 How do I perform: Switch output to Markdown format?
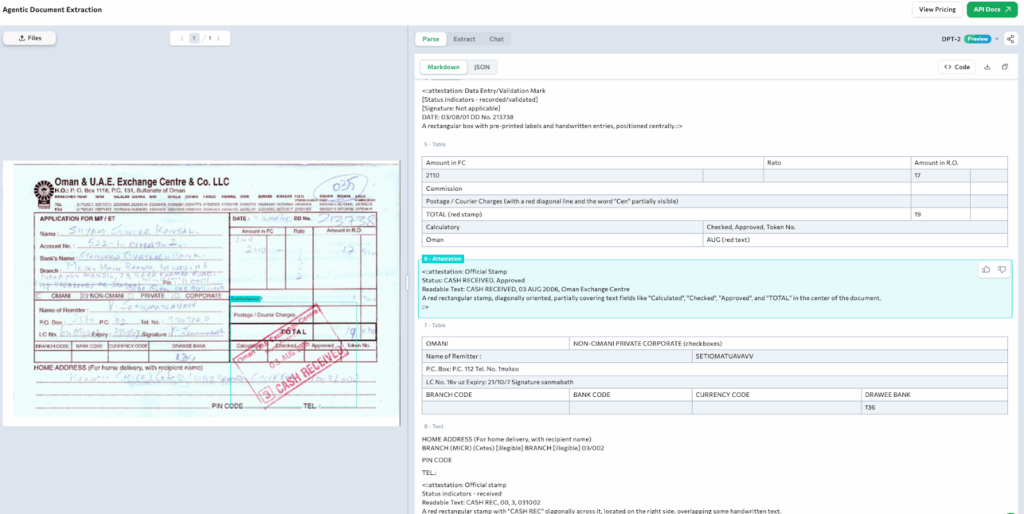coord(443,67)
